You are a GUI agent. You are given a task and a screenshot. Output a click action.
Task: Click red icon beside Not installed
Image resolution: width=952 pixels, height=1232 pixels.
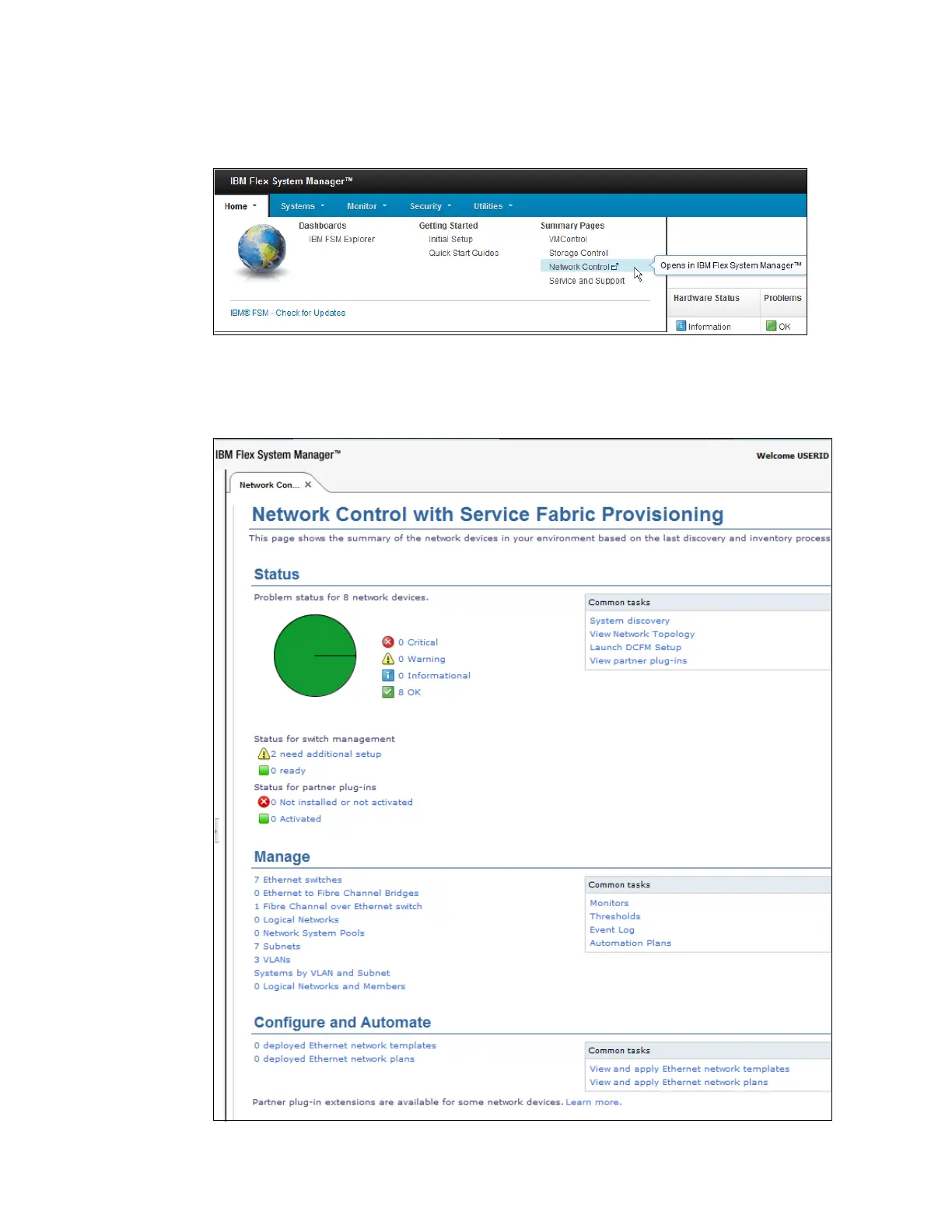coord(264,802)
